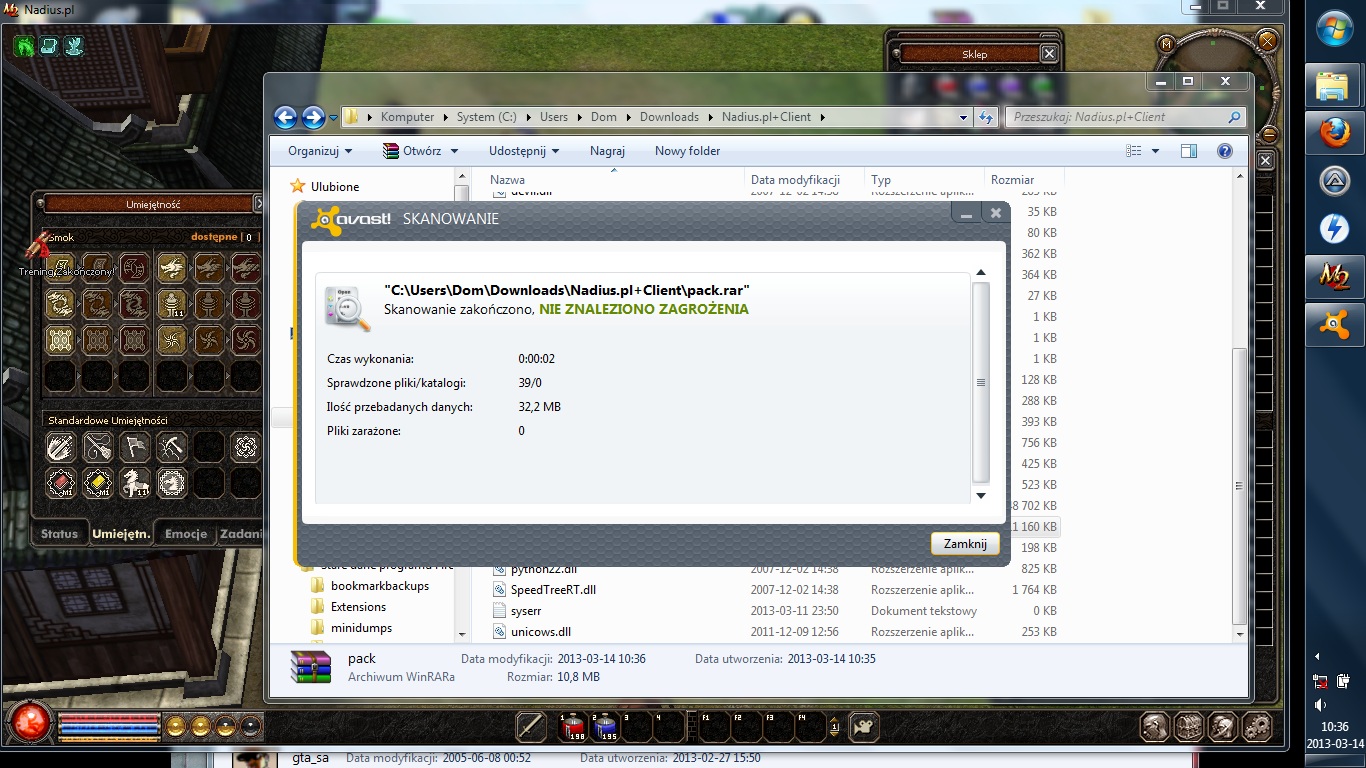
Task: Click the quickbar page switch arrows
Action: [x=835, y=727]
